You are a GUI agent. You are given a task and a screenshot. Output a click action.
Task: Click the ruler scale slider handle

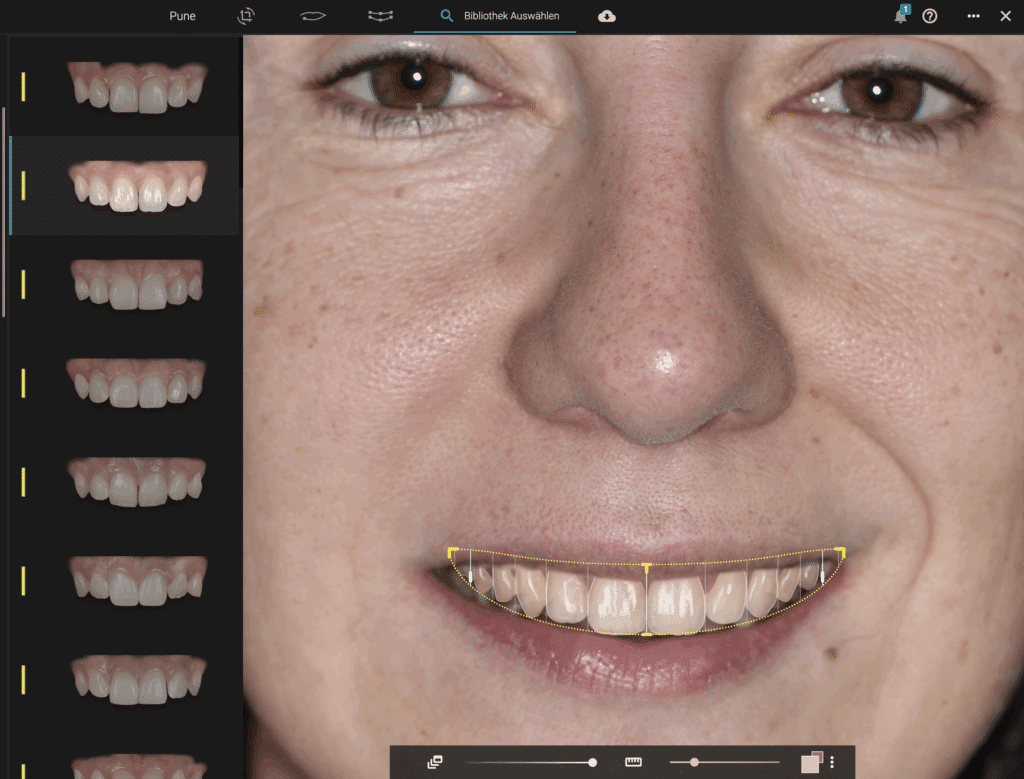click(x=694, y=762)
